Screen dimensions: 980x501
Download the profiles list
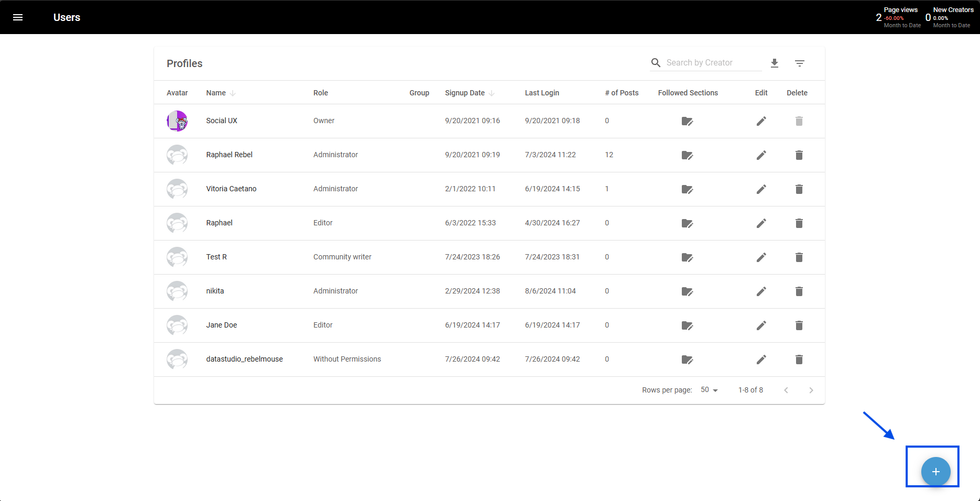tap(774, 63)
